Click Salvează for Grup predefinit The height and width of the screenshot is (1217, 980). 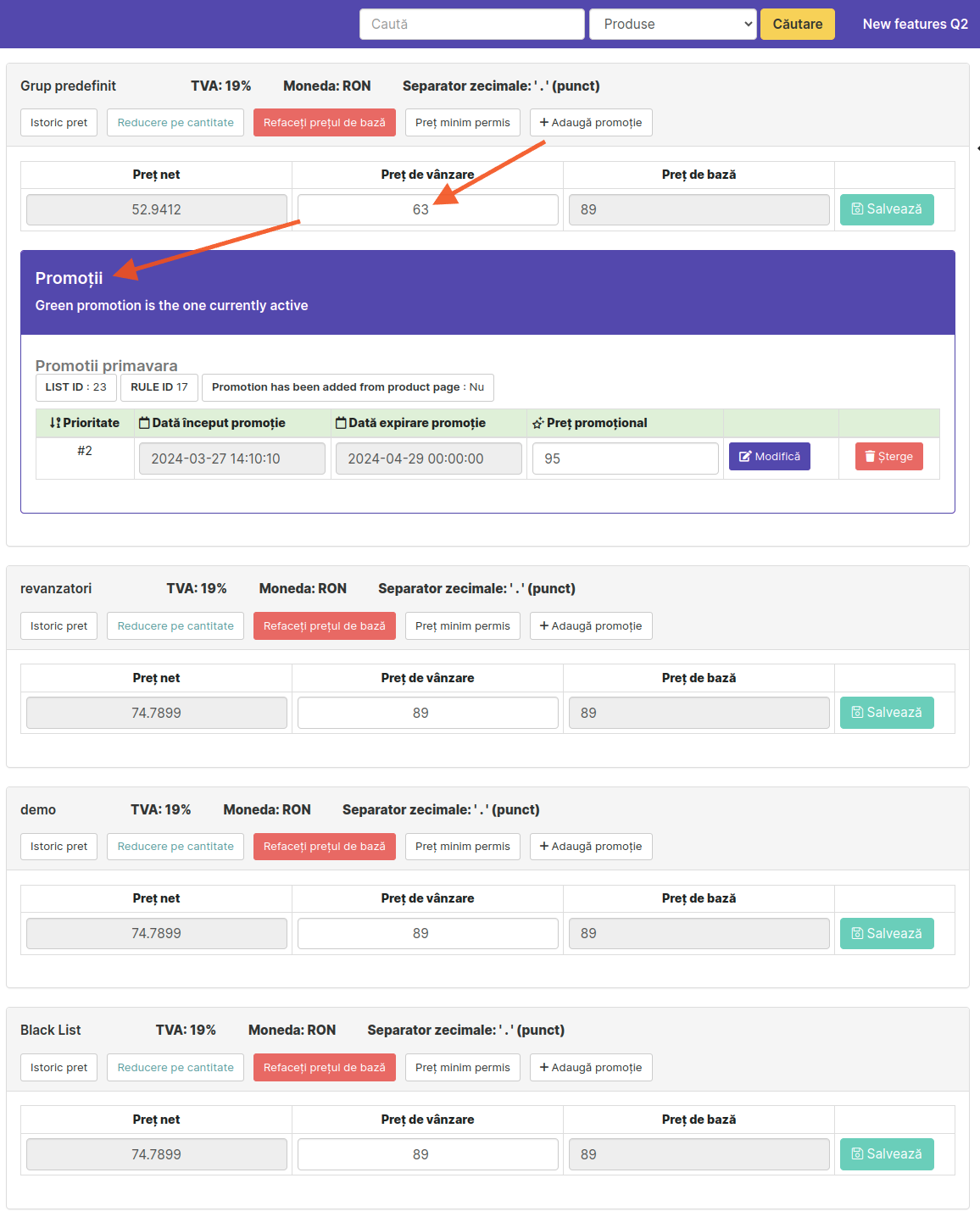(887, 209)
